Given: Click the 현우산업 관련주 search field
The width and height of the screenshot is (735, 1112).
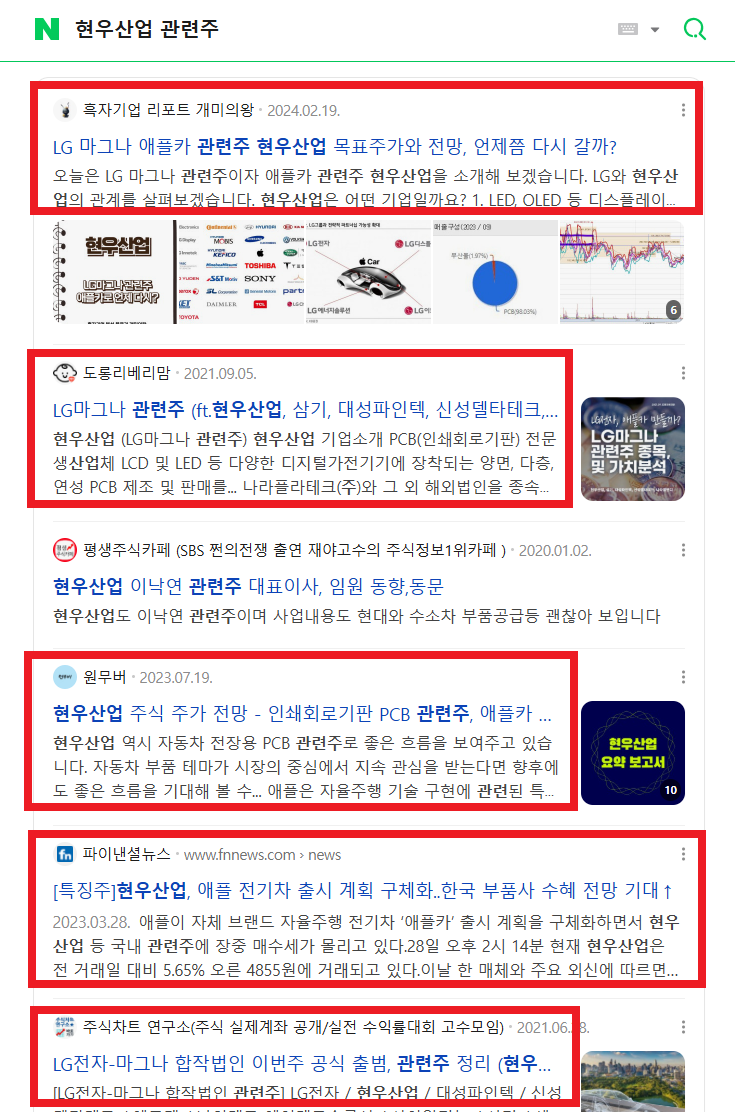Looking at the screenshot, I should [341, 29].
